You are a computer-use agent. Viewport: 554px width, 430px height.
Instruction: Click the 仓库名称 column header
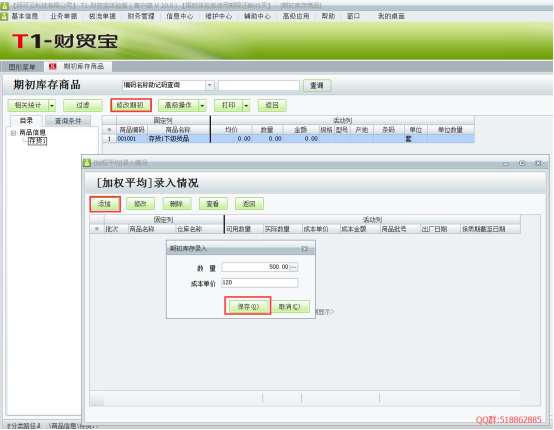[x=200, y=229]
